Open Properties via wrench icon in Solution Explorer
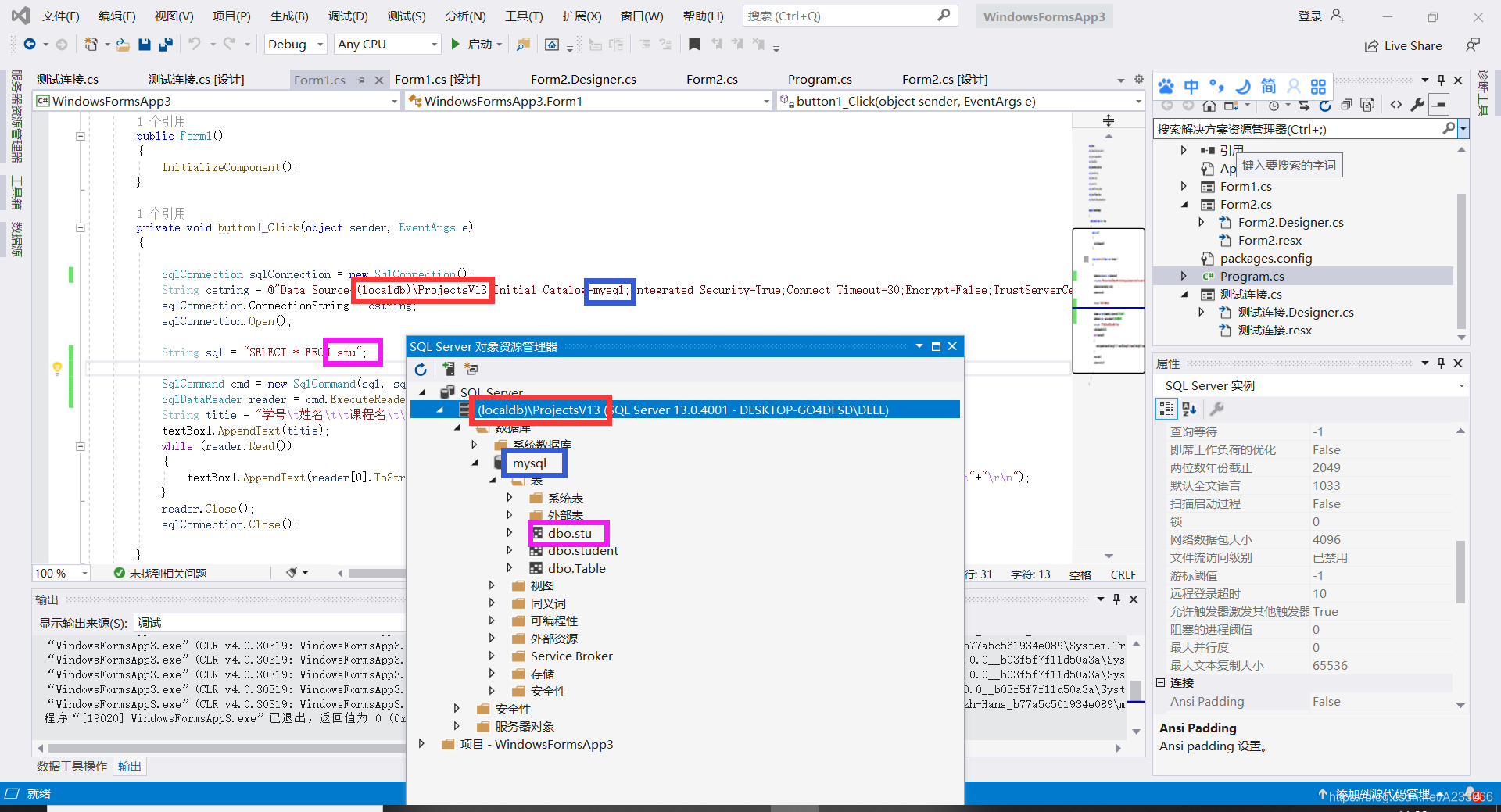The height and width of the screenshot is (812, 1501). pos(1417,106)
